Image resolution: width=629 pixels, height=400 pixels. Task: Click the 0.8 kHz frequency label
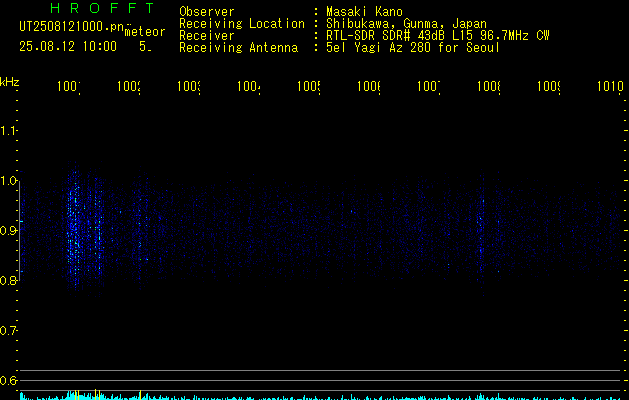pyautogui.click(x=9, y=280)
